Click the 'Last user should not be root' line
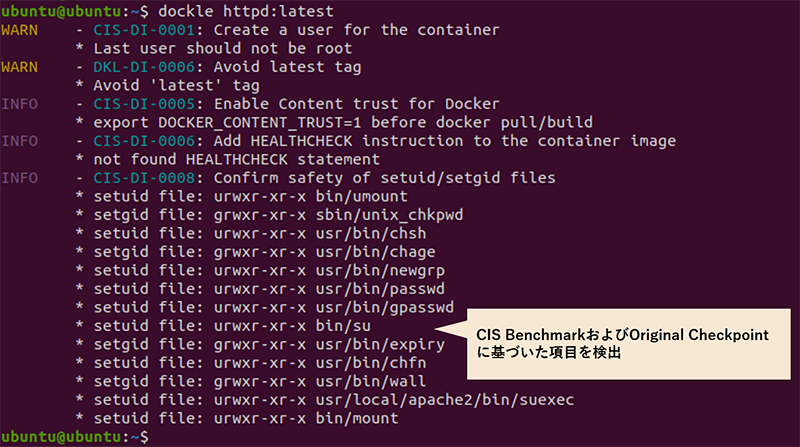 [222, 48]
